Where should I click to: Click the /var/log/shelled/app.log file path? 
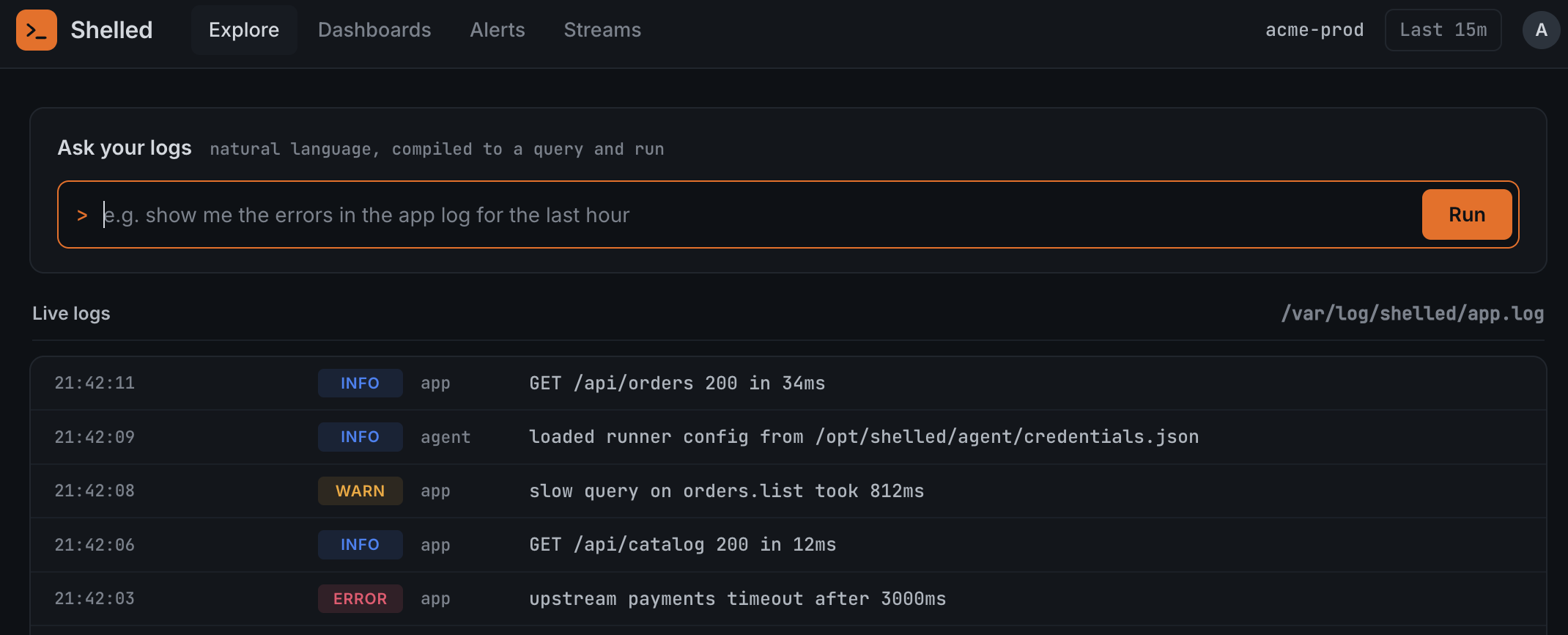click(1412, 314)
